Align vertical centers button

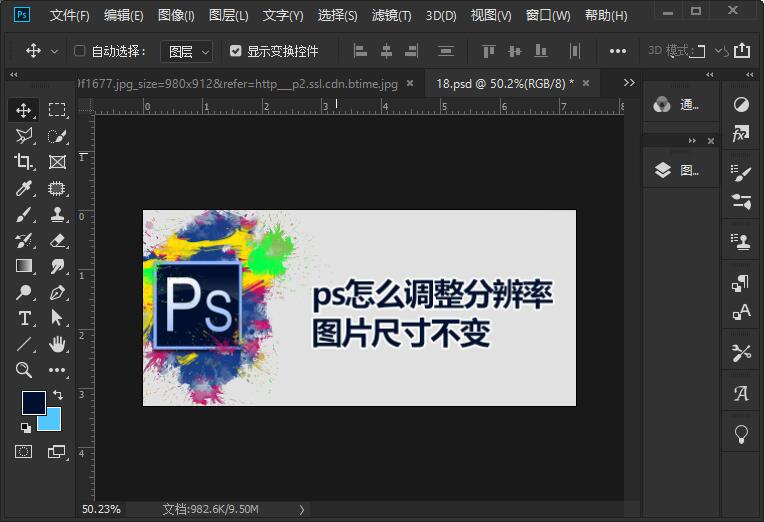point(515,51)
